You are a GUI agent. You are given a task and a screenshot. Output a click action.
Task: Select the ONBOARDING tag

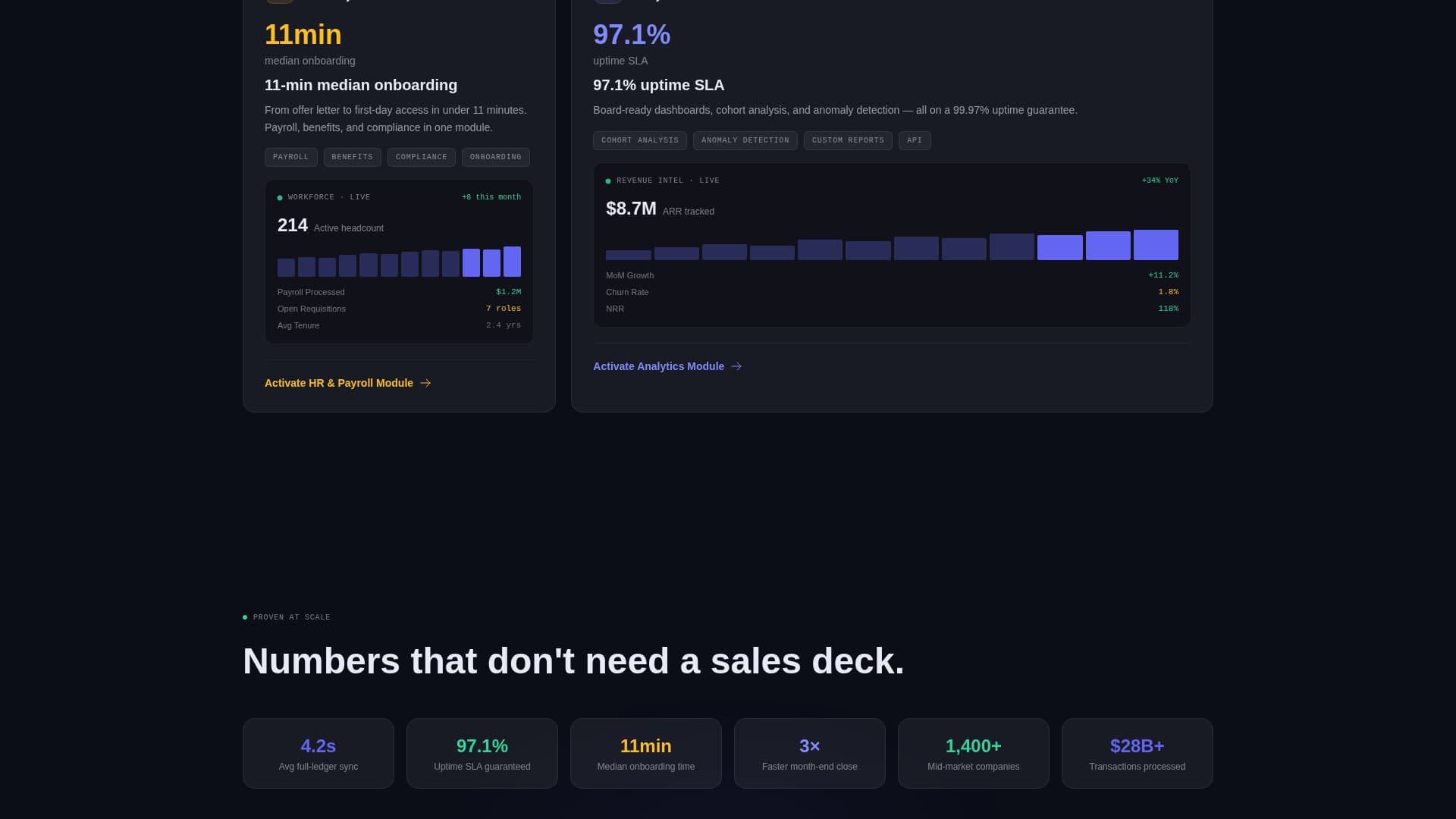click(x=496, y=157)
